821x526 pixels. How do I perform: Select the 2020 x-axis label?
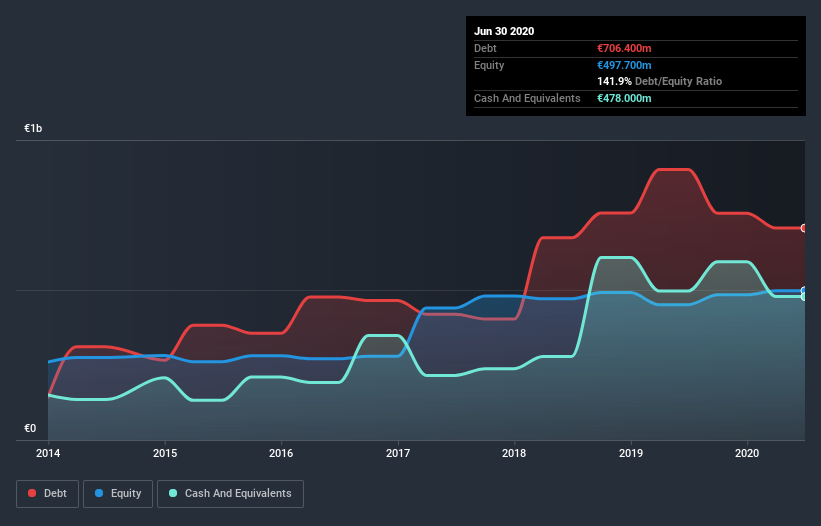pyautogui.click(x=747, y=453)
